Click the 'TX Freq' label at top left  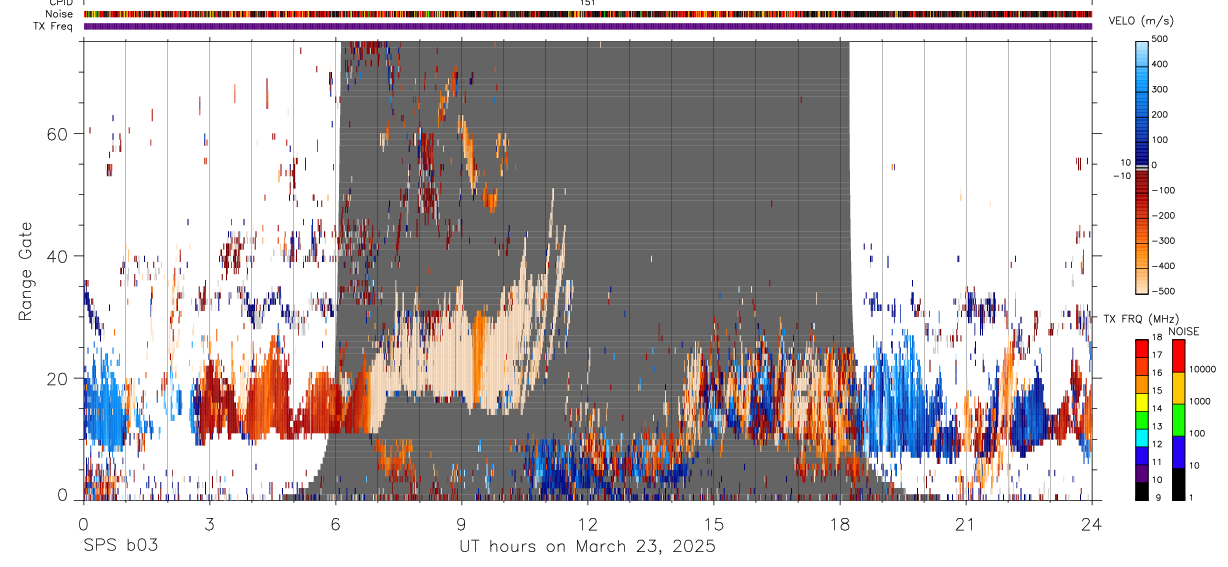coord(54,26)
